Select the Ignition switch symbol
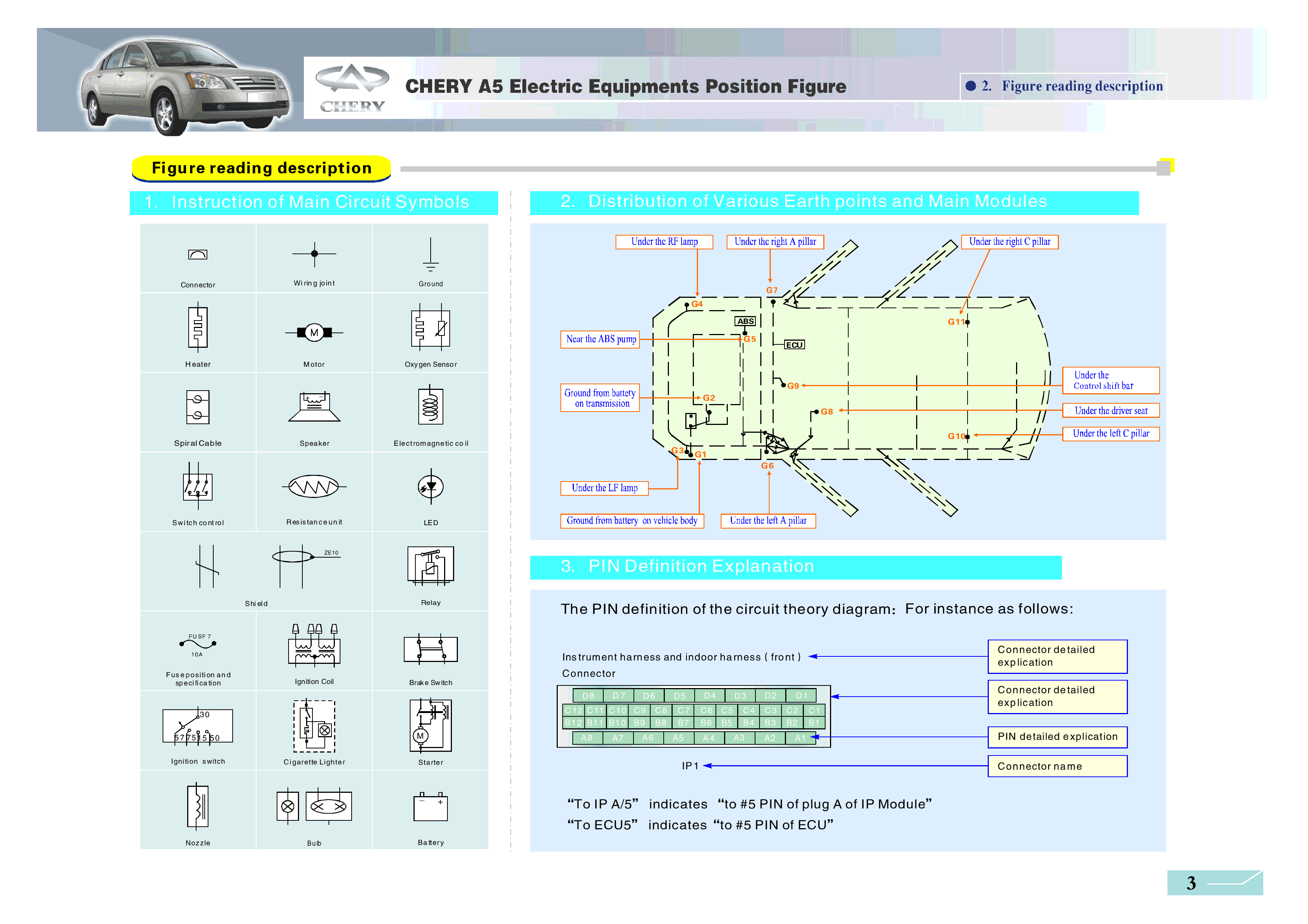The image size is (1308, 924). click(x=198, y=726)
